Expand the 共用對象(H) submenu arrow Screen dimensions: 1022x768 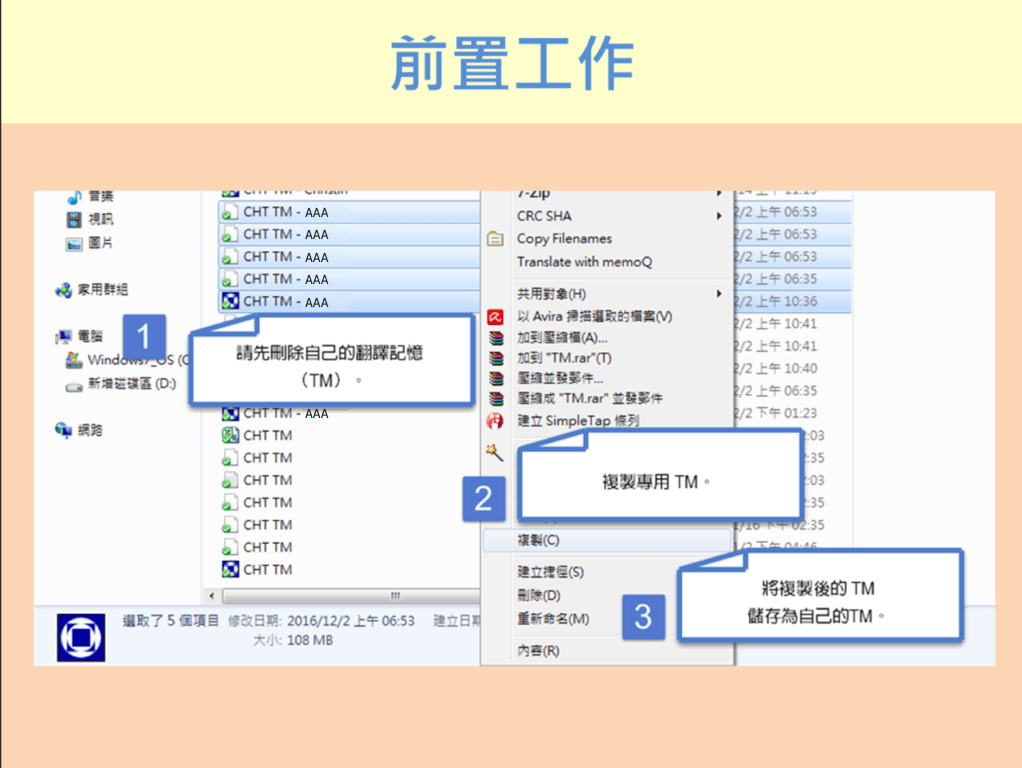click(718, 294)
